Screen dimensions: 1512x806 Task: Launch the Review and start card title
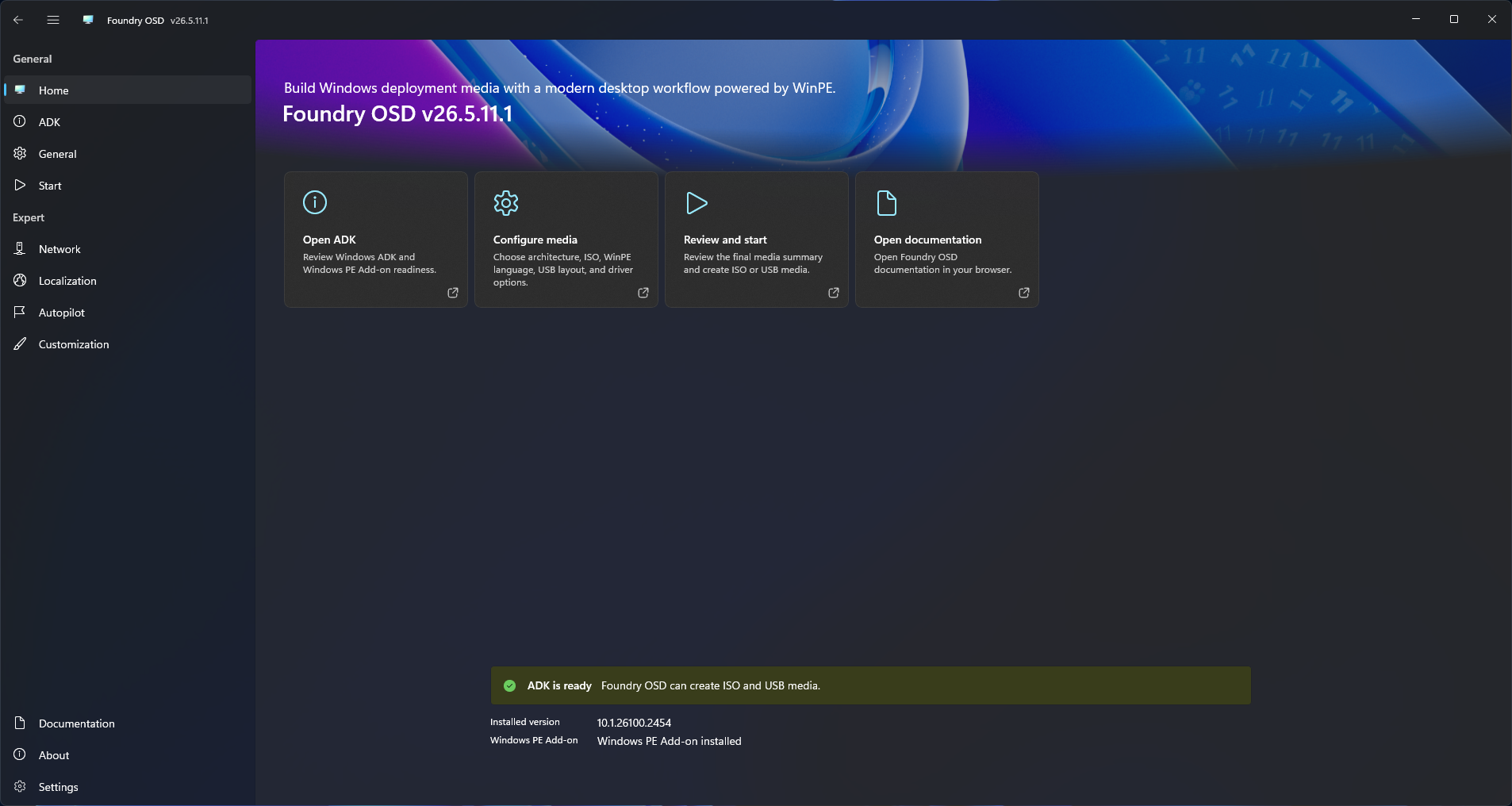coord(725,240)
